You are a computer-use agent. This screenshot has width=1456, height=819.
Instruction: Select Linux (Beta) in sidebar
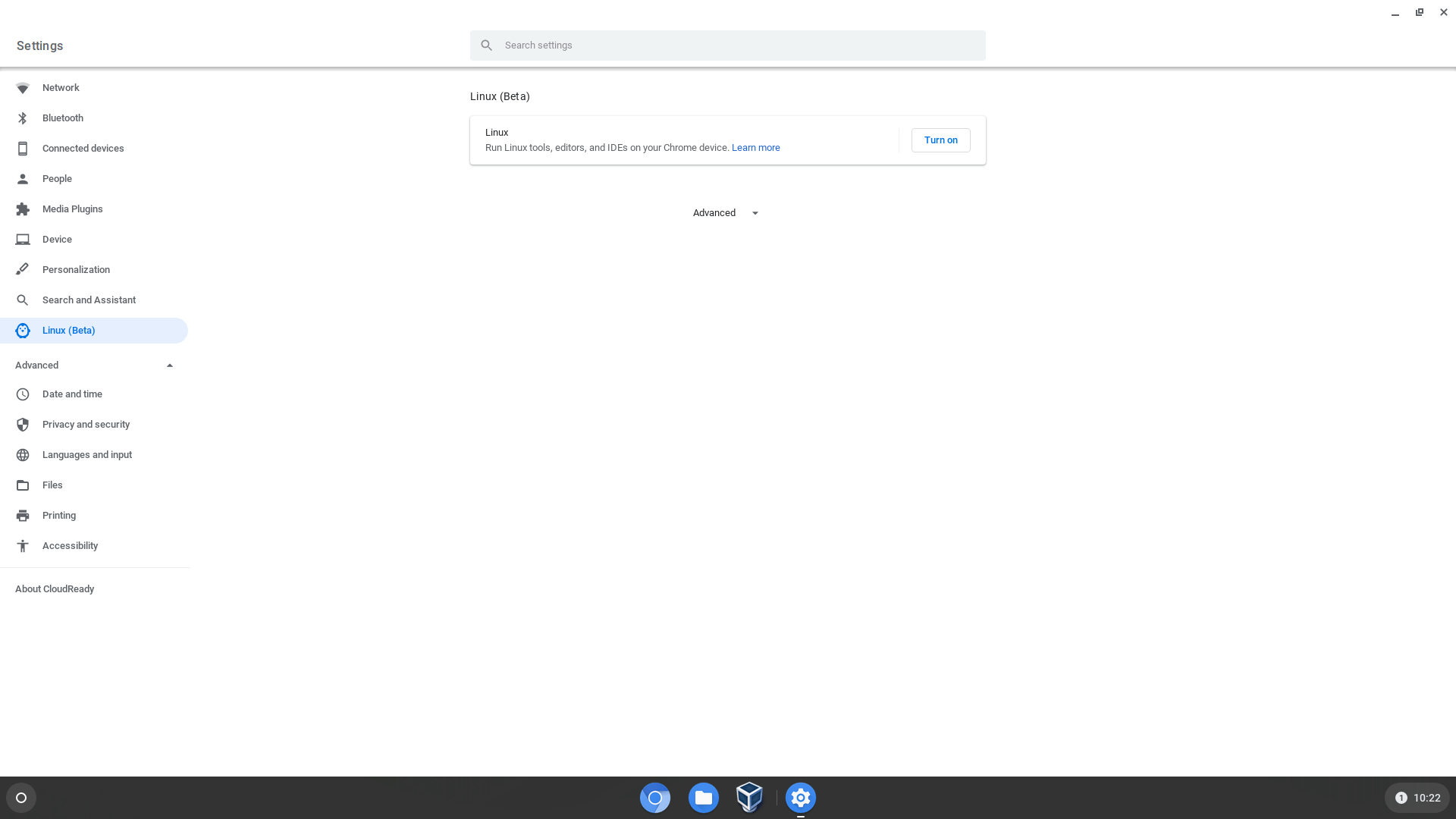pos(94,331)
